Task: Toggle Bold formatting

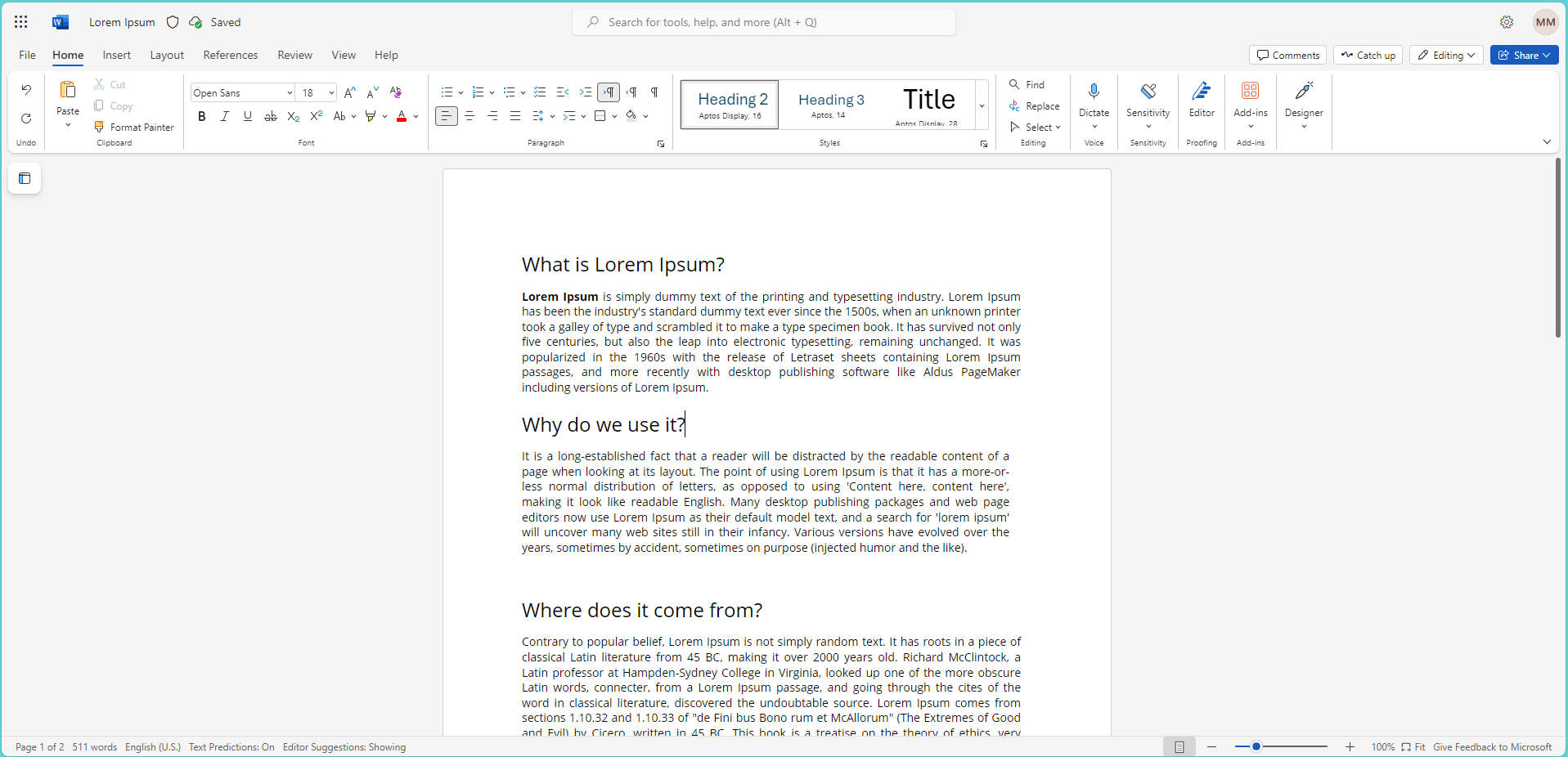Action: click(202, 116)
